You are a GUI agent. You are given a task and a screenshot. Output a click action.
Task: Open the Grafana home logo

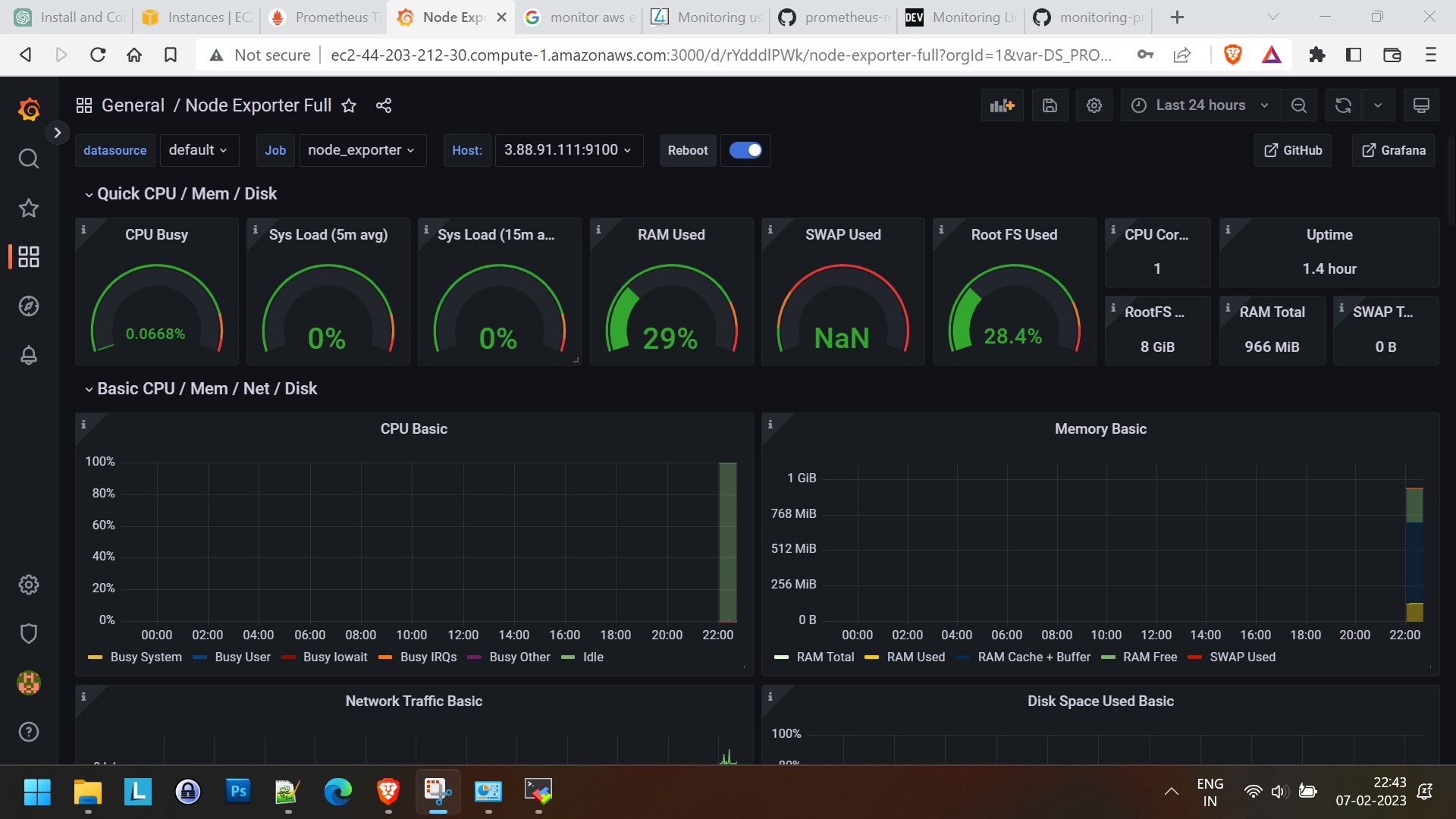[29, 110]
